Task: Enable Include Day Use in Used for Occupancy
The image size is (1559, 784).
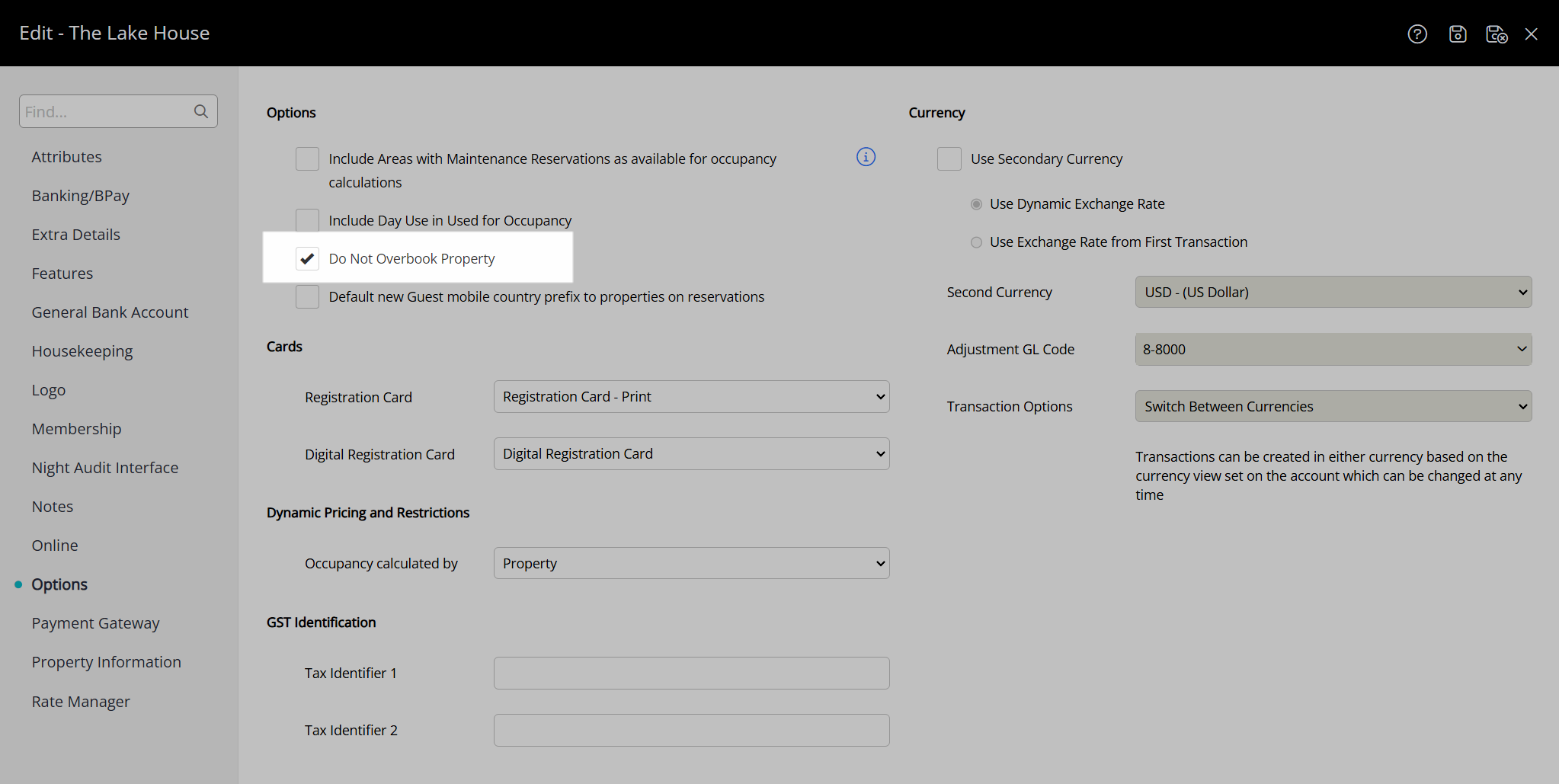Action: pos(307,220)
